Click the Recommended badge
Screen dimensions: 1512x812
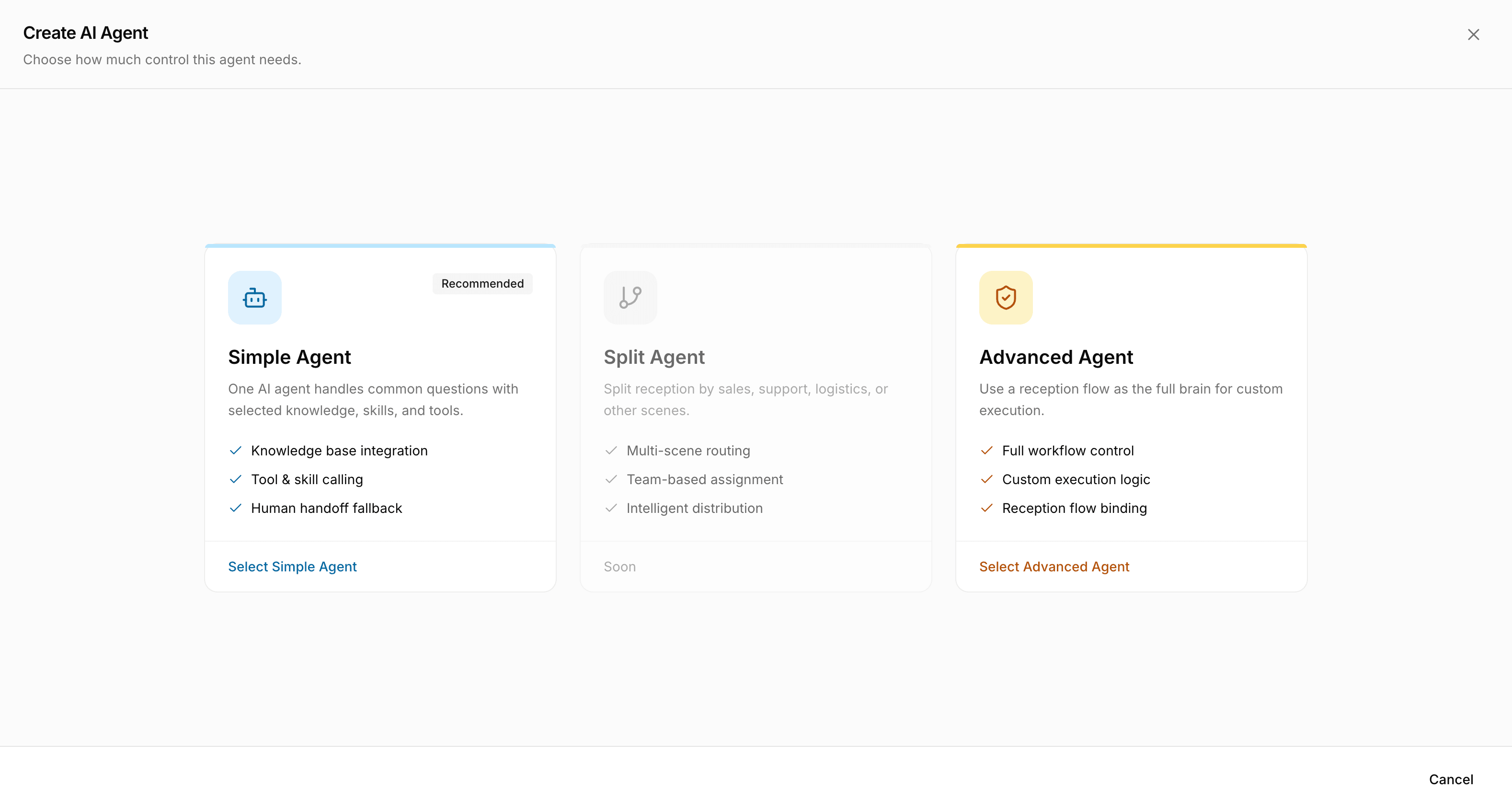coord(482,284)
